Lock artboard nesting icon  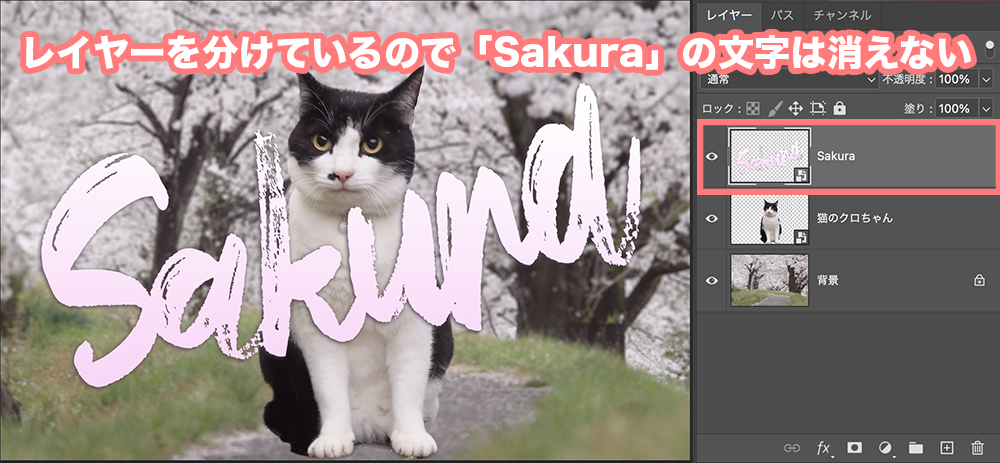(x=818, y=108)
